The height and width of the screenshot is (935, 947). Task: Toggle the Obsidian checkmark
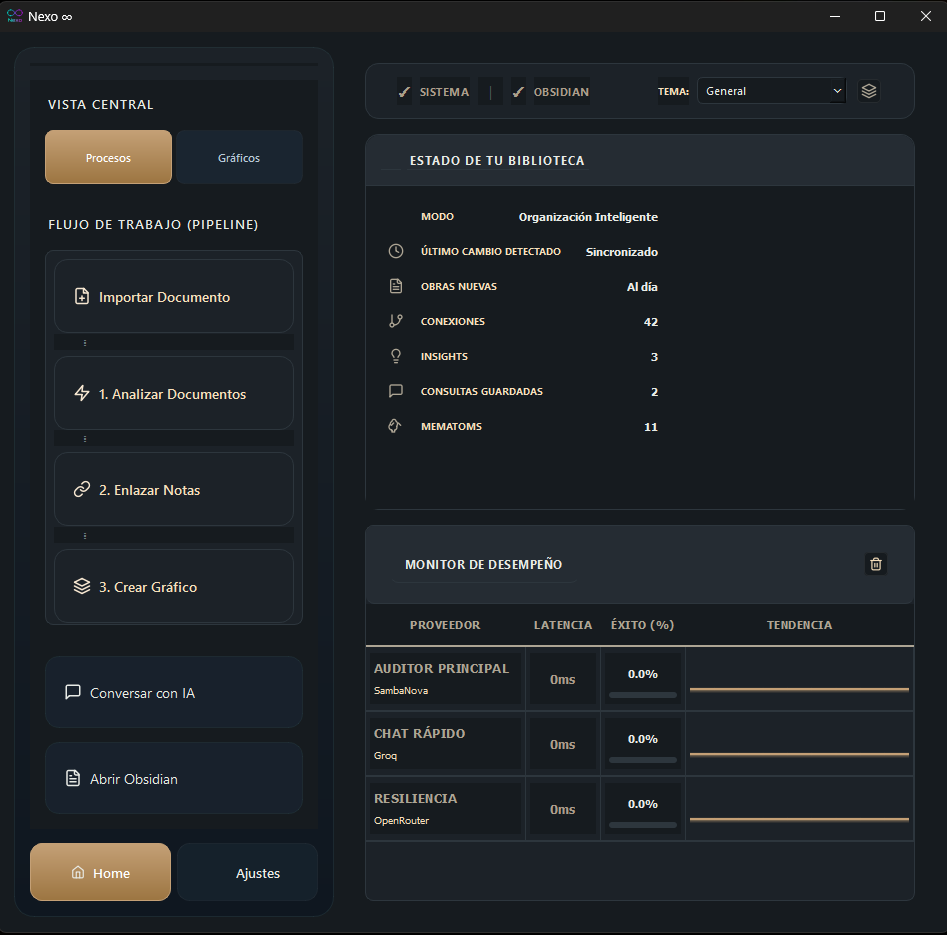(x=518, y=92)
